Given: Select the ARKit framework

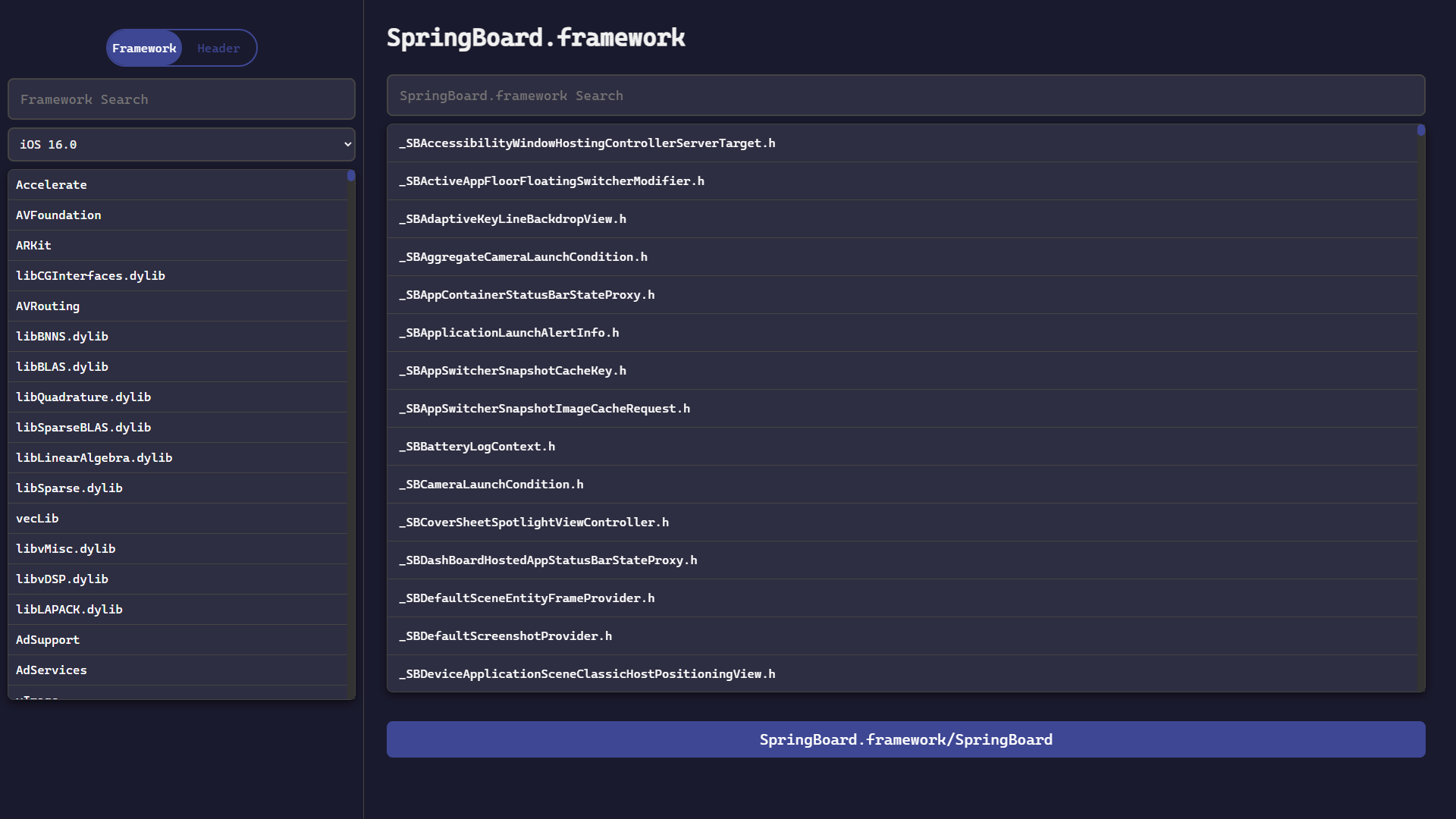Looking at the screenshot, I should 177,246.
